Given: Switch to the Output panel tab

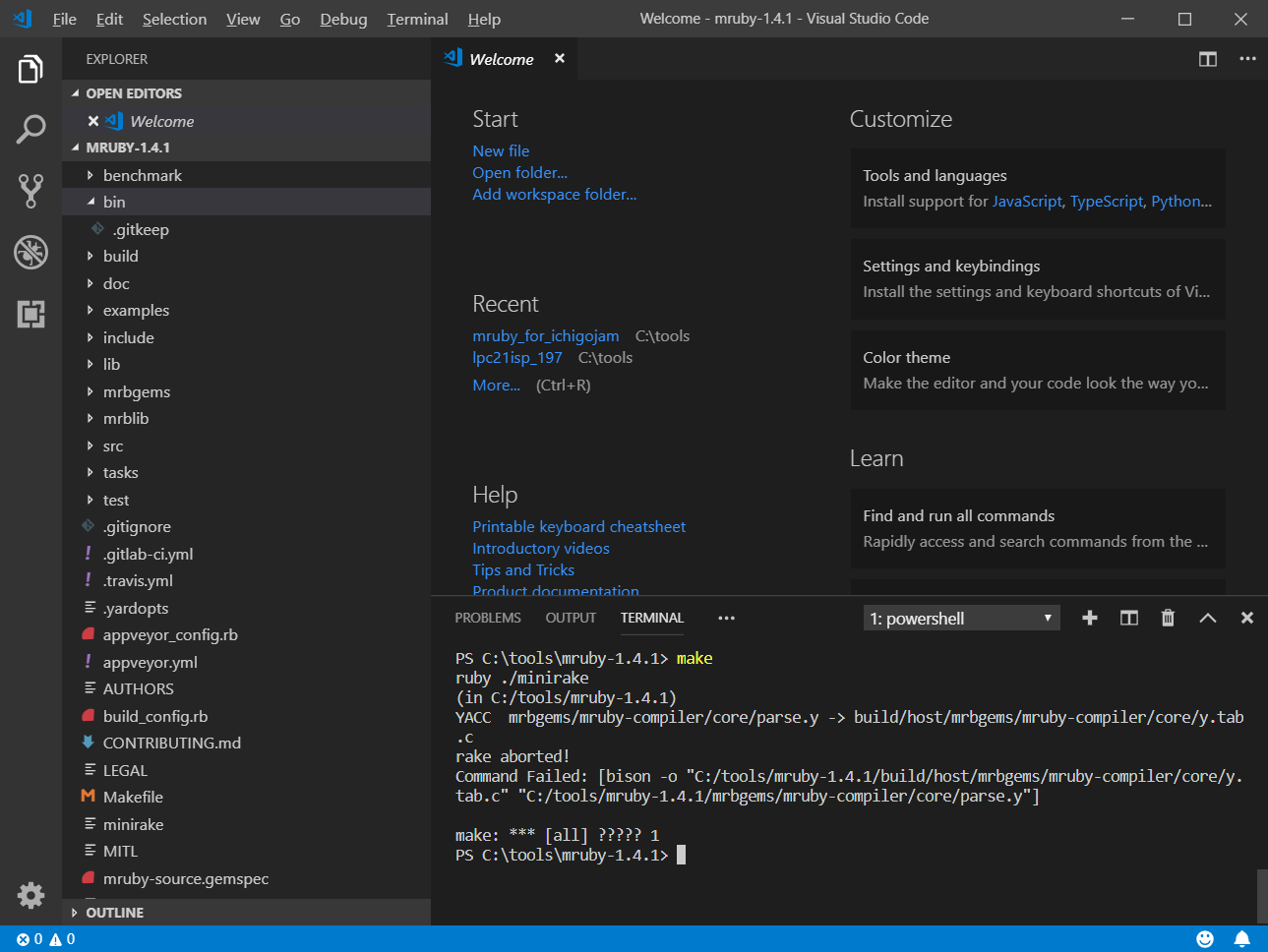Looking at the screenshot, I should click(x=571, y=618).
